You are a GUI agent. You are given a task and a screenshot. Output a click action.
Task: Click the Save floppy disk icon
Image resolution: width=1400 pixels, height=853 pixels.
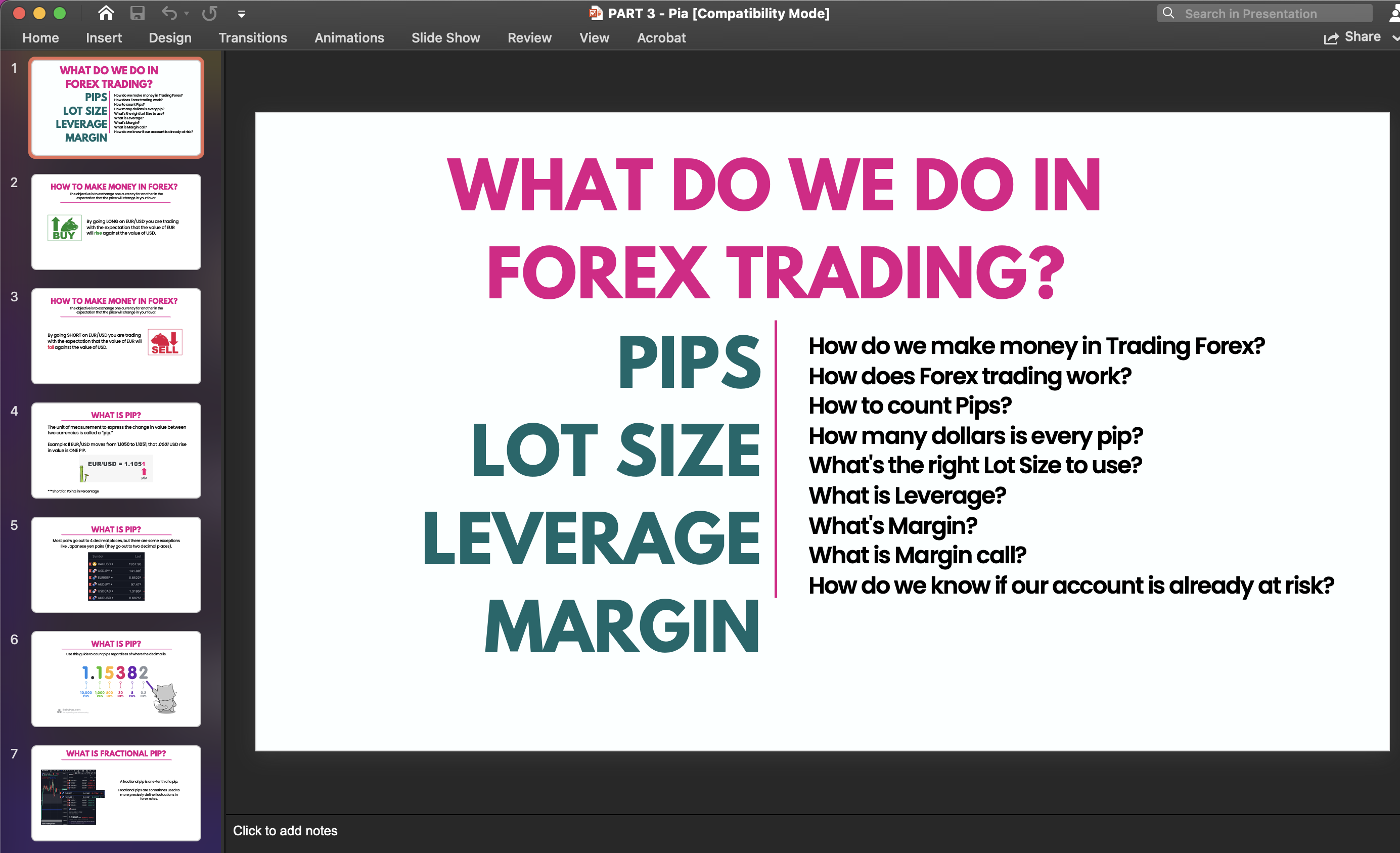tap(137, 13)
